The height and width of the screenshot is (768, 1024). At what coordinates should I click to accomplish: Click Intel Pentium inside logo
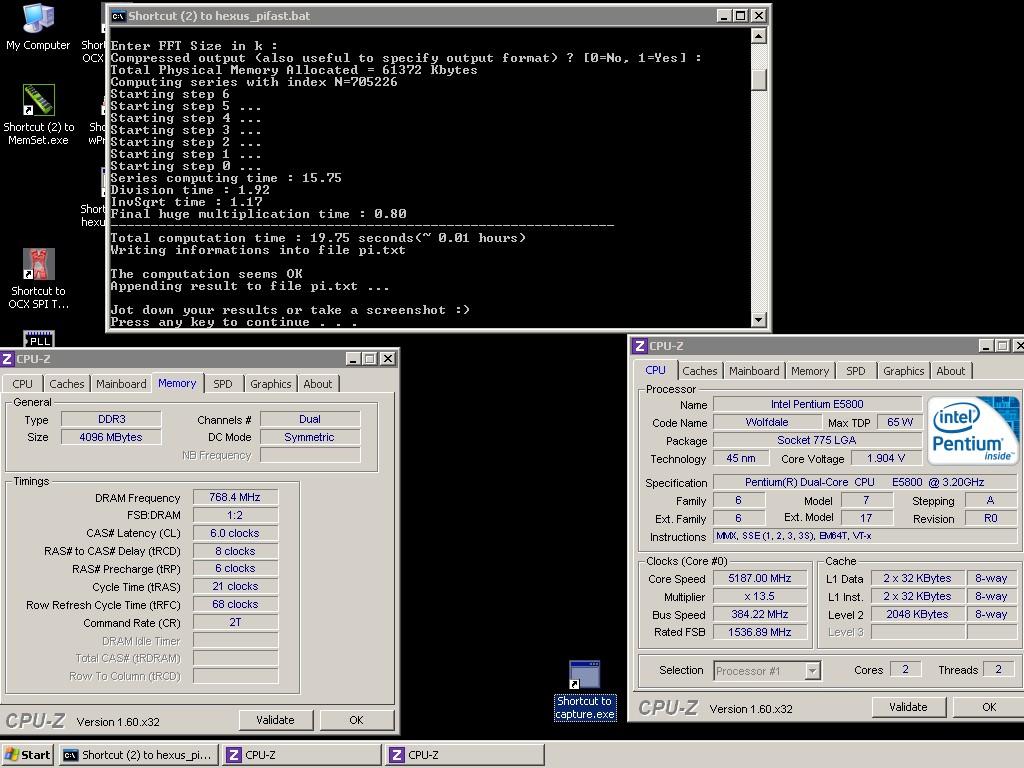[973, 430]
